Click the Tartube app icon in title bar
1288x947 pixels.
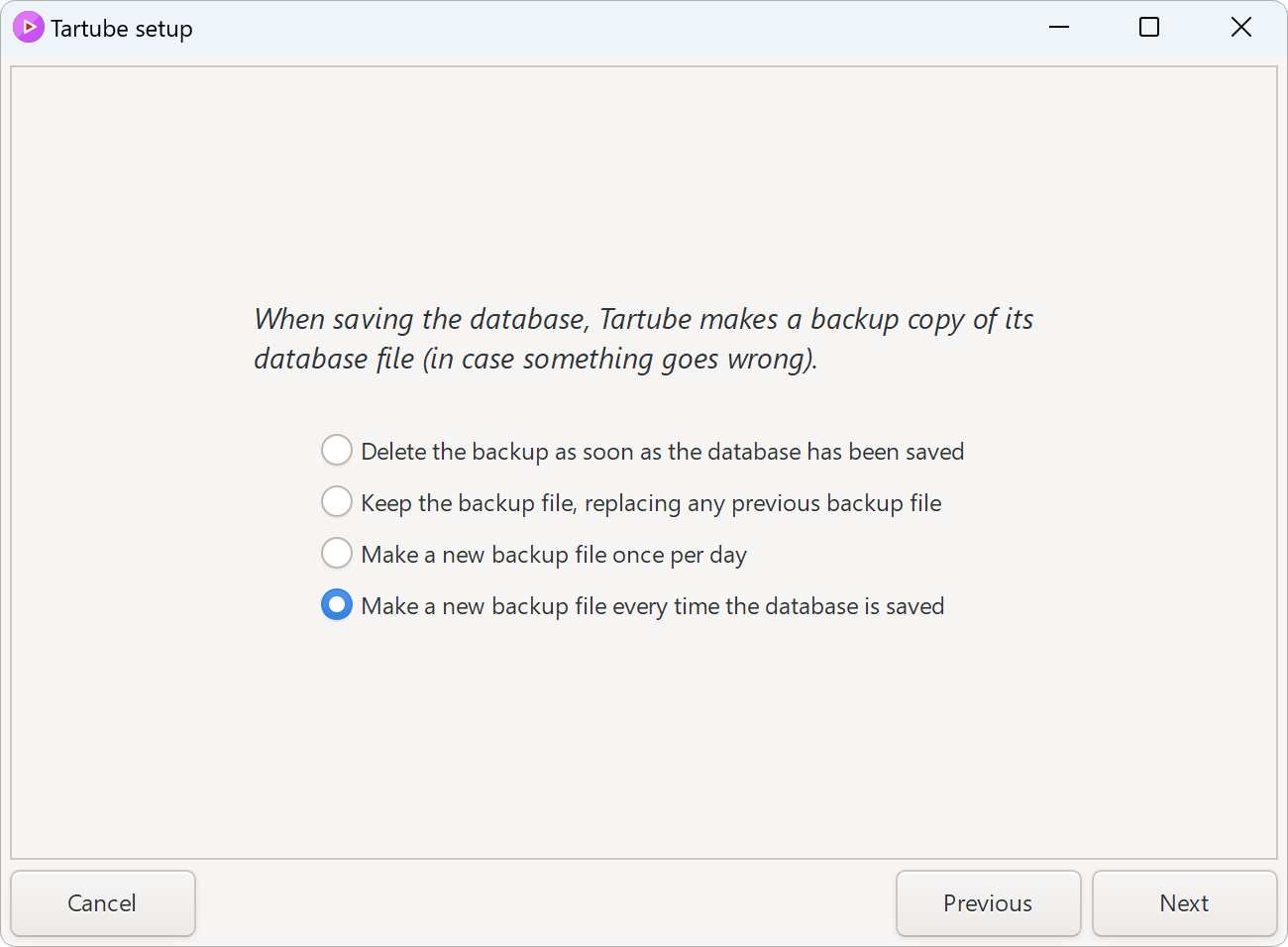pyautogui.click(x=28, y=28)
